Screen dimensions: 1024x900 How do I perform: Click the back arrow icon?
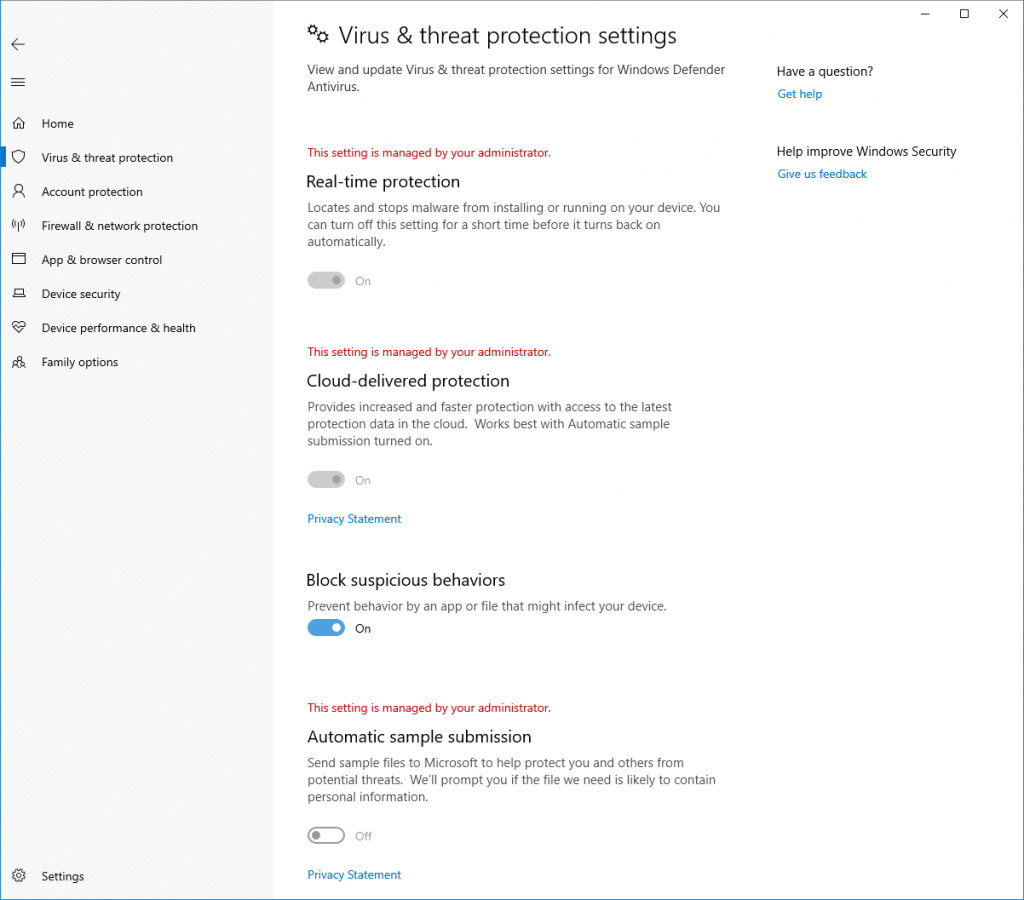tap(18, 44)
